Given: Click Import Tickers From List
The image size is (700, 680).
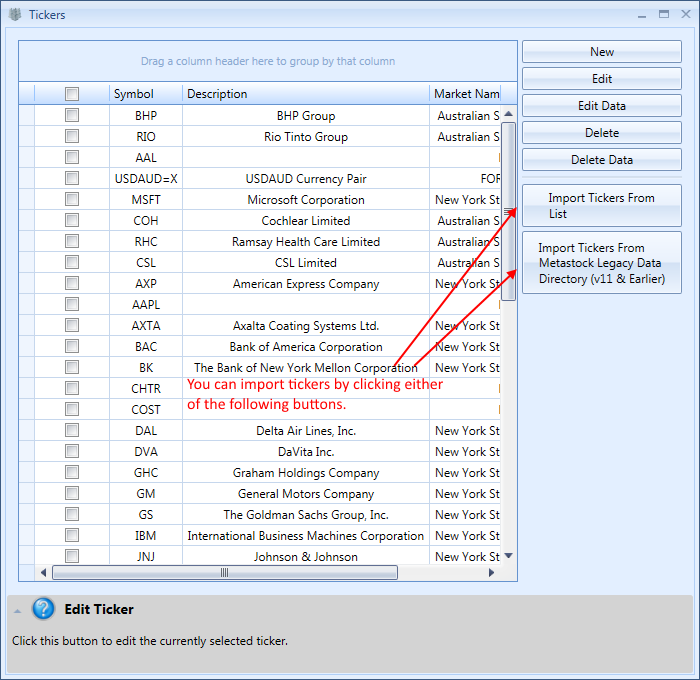Looking at the screenshot, I should coord(602,206).
